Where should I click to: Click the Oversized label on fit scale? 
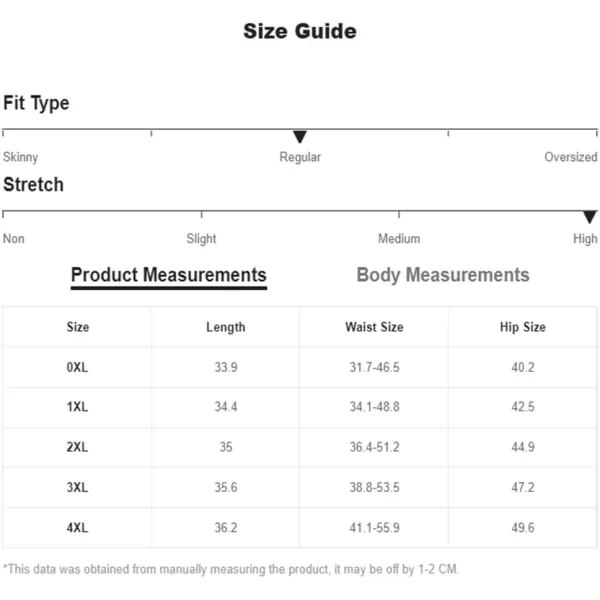[571, 157]
